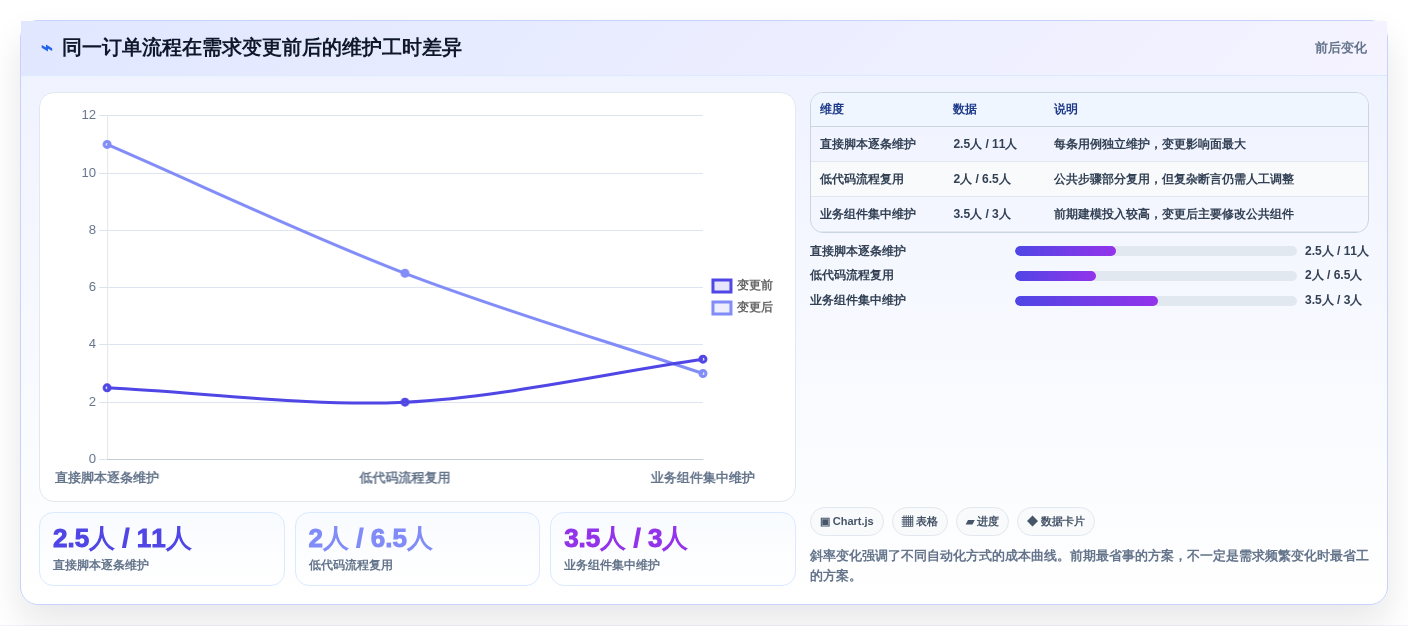Click the 变更后 data point at 11

[x=107, y=144]
